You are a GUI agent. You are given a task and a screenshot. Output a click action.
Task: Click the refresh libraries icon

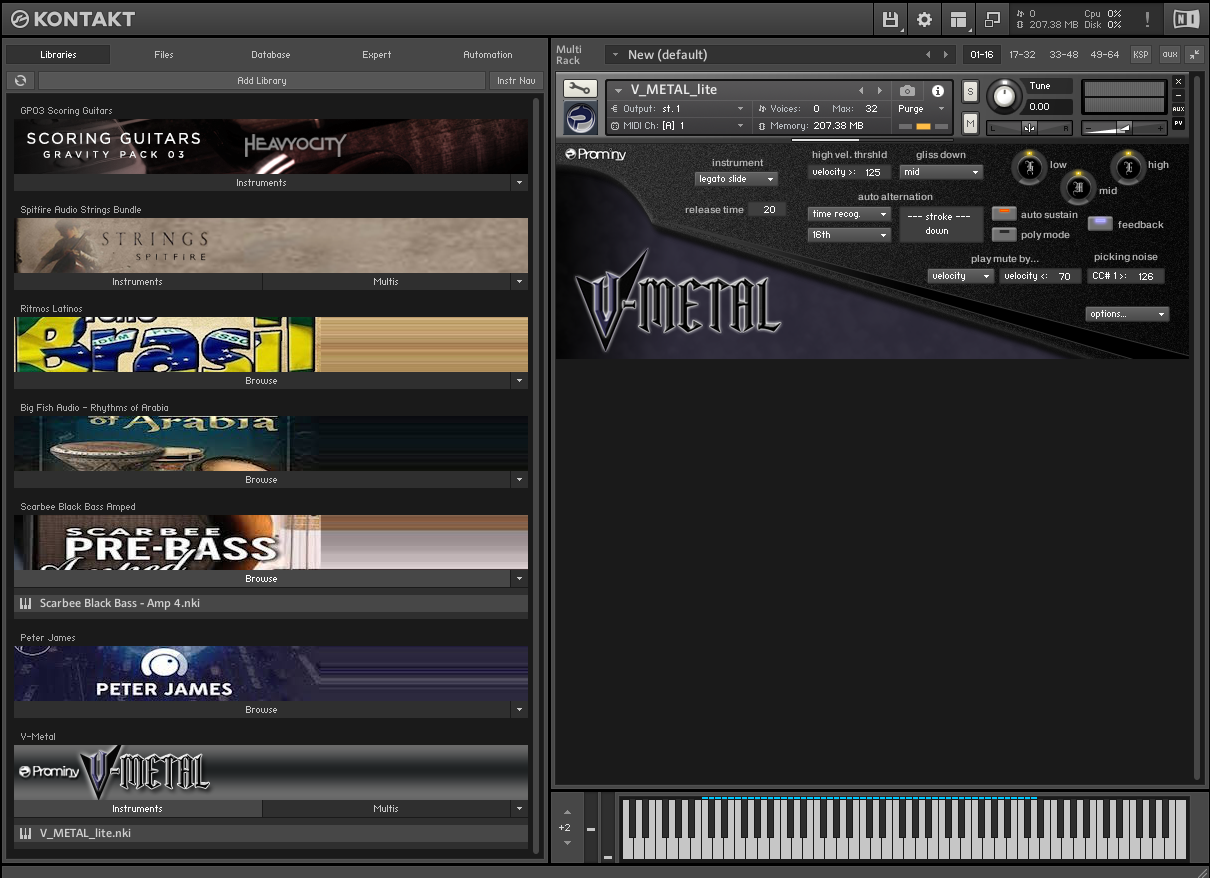click(x=20, y=80)
